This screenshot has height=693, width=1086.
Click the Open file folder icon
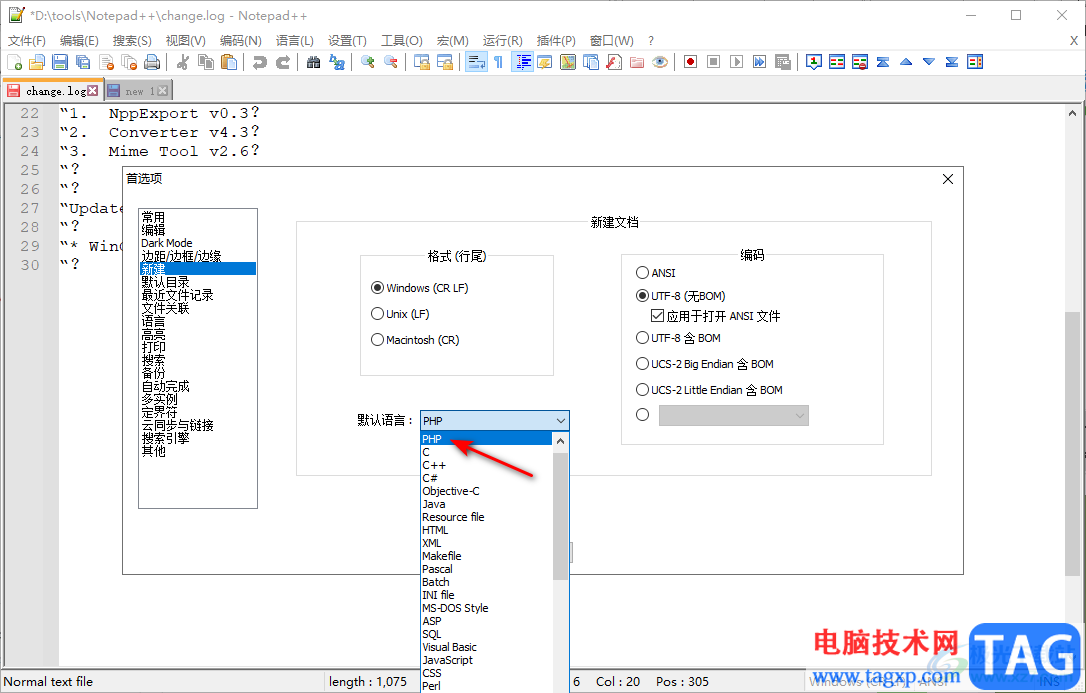pos(37,62)
